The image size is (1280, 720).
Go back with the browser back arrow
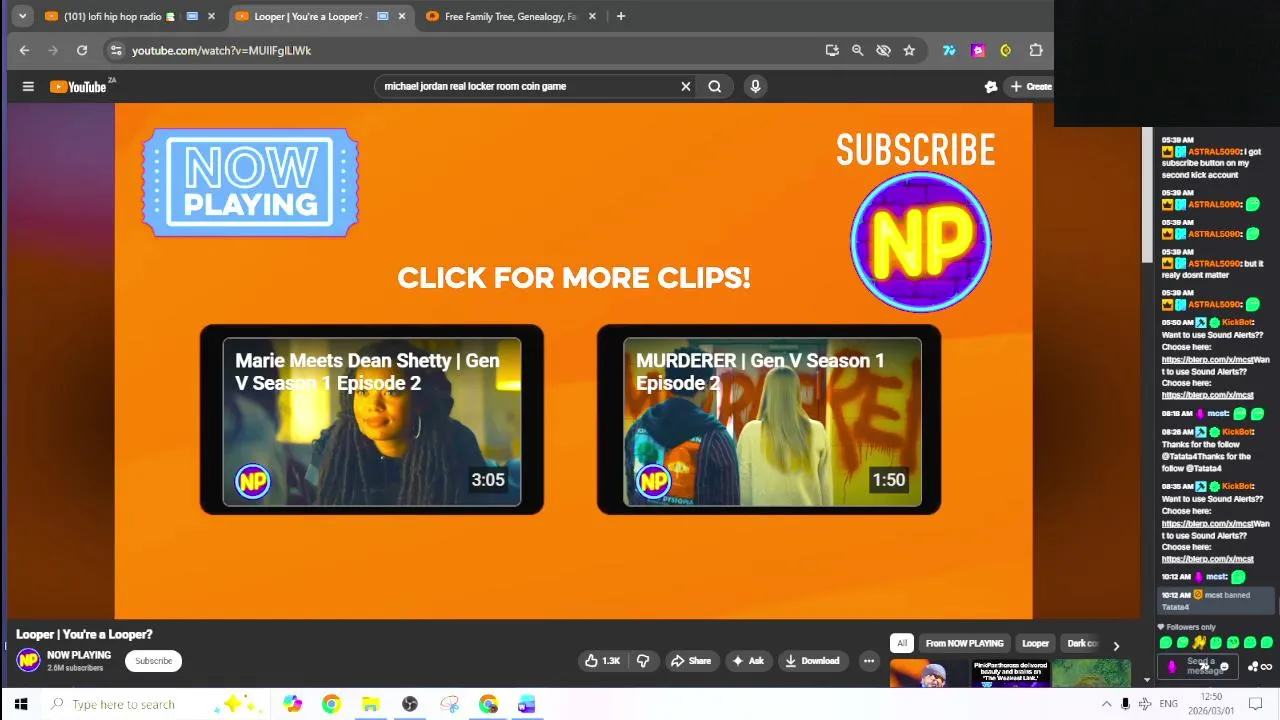pos(25,50)
